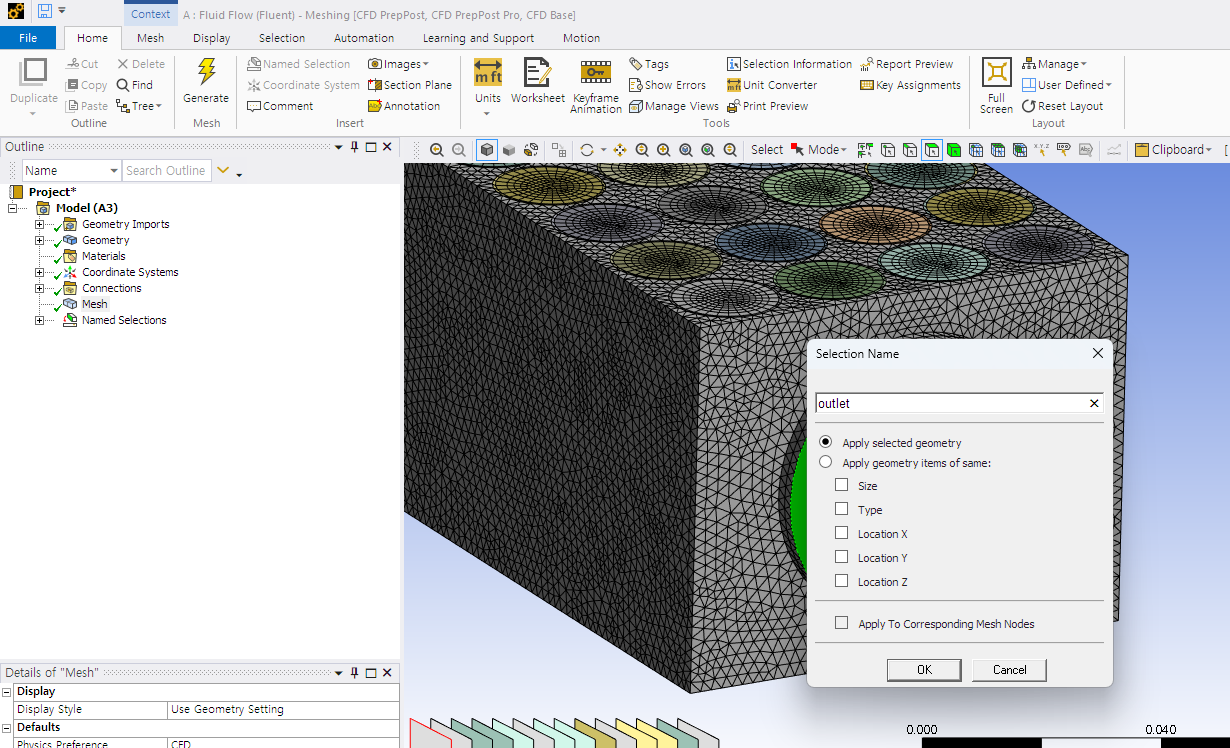Switch to the Display ribbon tab
This screenshot has width=1230, height=748.
point(211,38)
